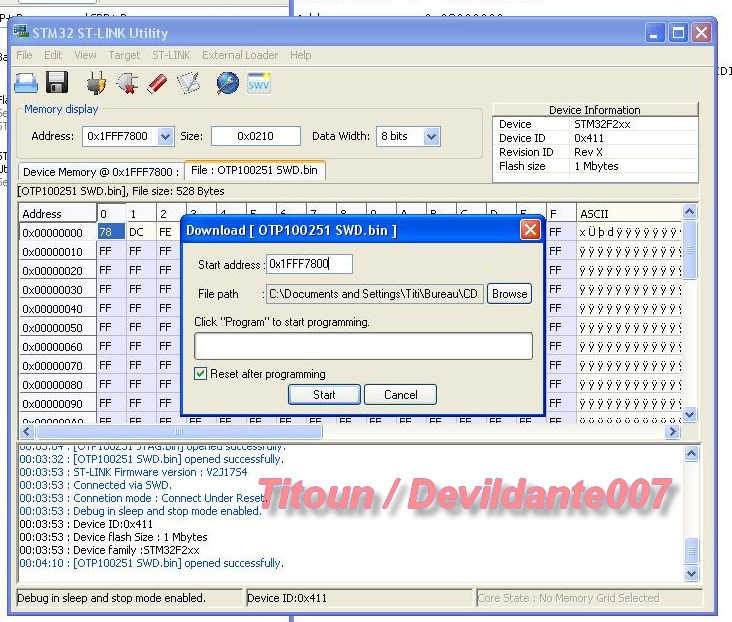Click the globe update toolbar icon

pyautogui.click(x=227, y=83)
